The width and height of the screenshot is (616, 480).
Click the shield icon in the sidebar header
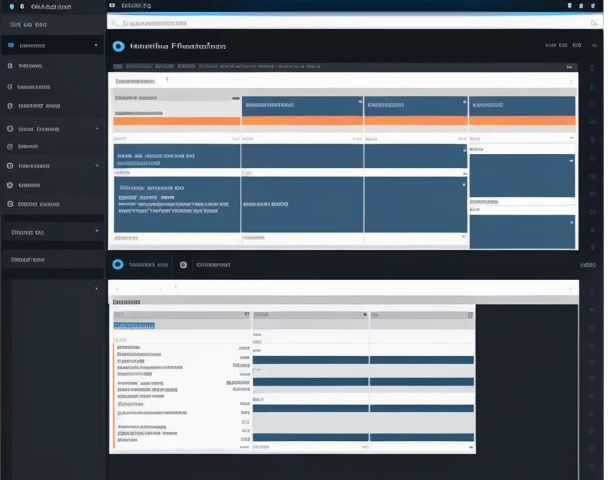coord(10,6)
